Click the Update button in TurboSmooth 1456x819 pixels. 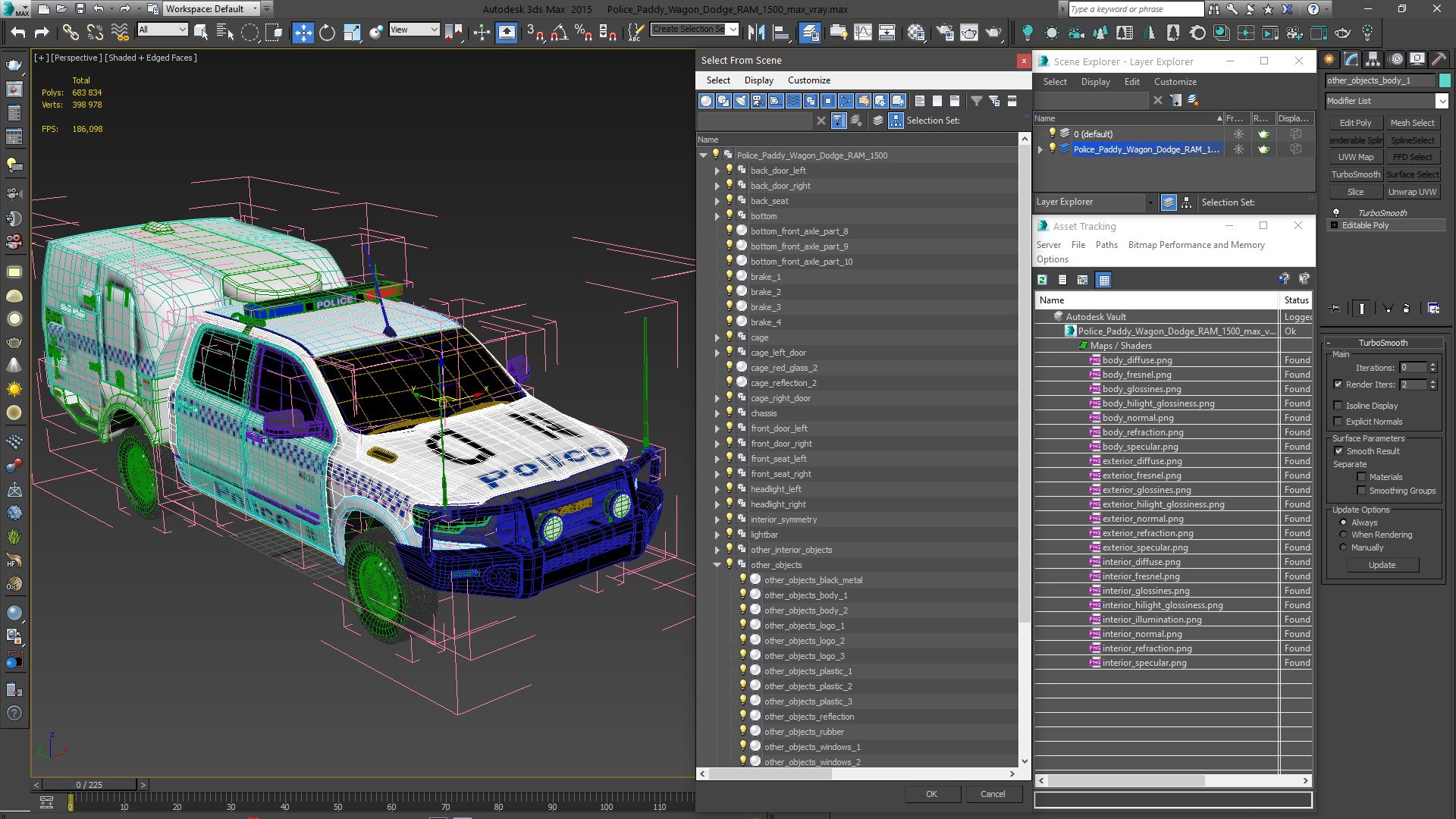[1382, 565]
